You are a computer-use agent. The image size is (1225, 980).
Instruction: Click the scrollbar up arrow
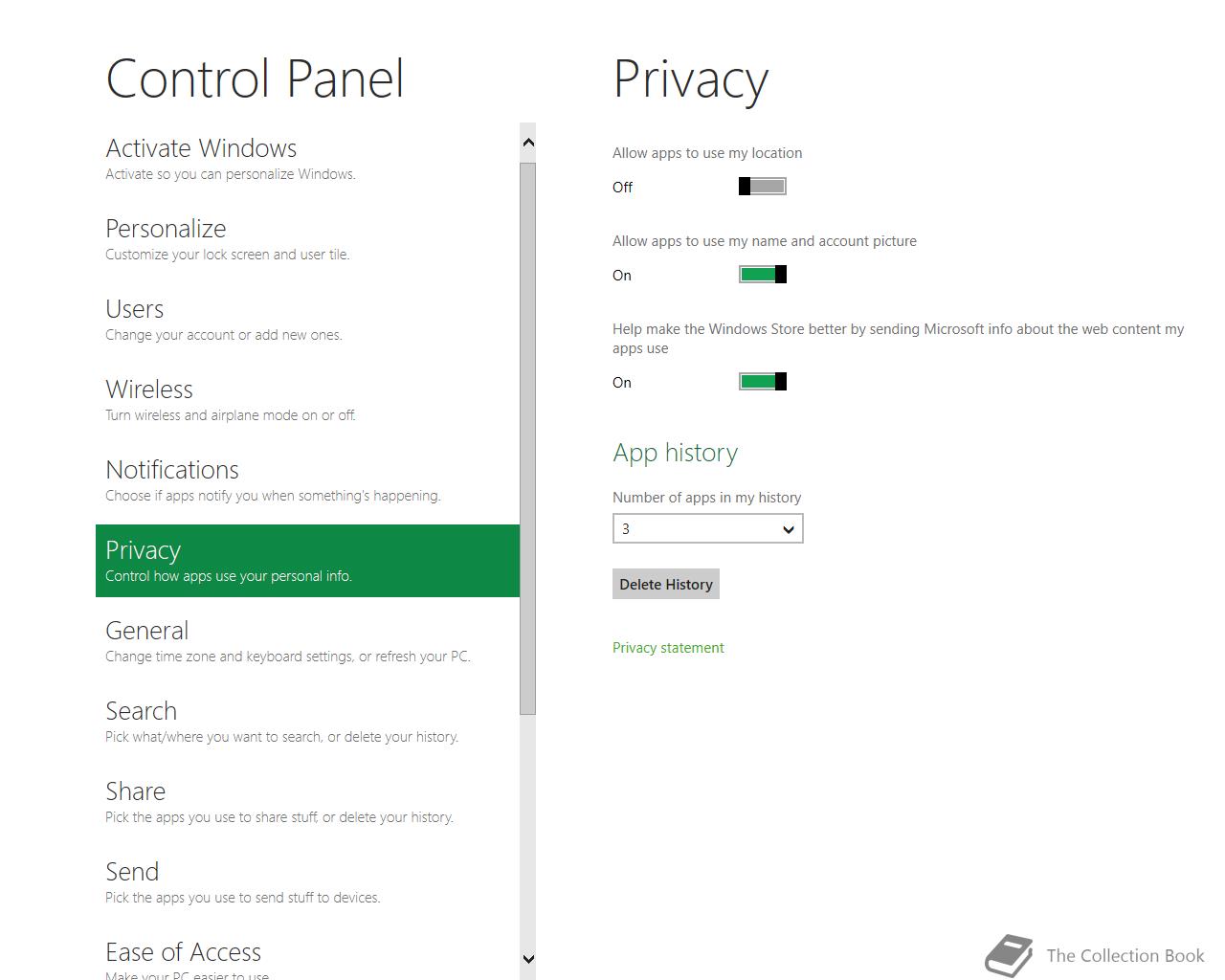click(x=528, y=143)
